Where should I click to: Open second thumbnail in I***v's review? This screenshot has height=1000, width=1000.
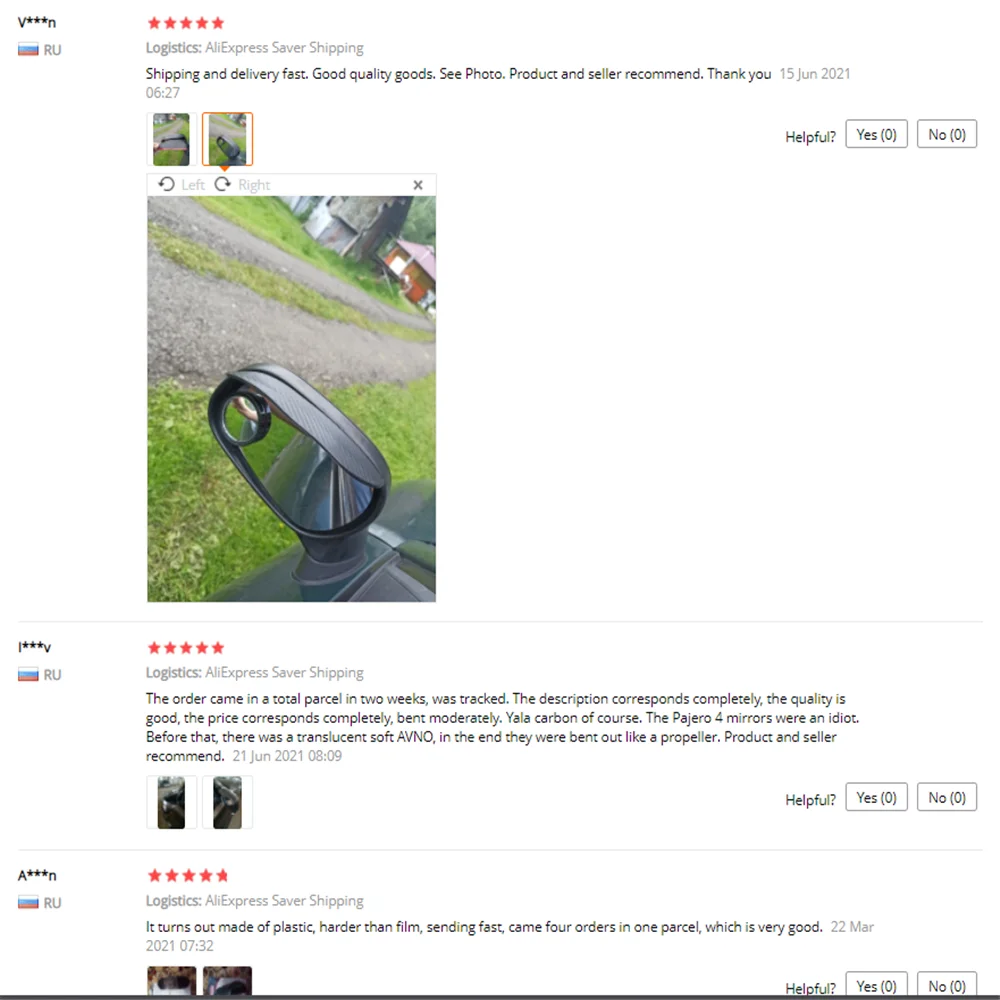pyautogui.click(x=227, y=802)
